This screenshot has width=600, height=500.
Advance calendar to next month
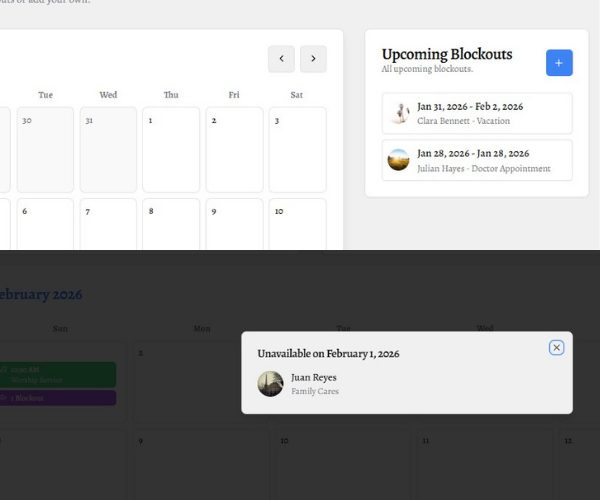313,59
